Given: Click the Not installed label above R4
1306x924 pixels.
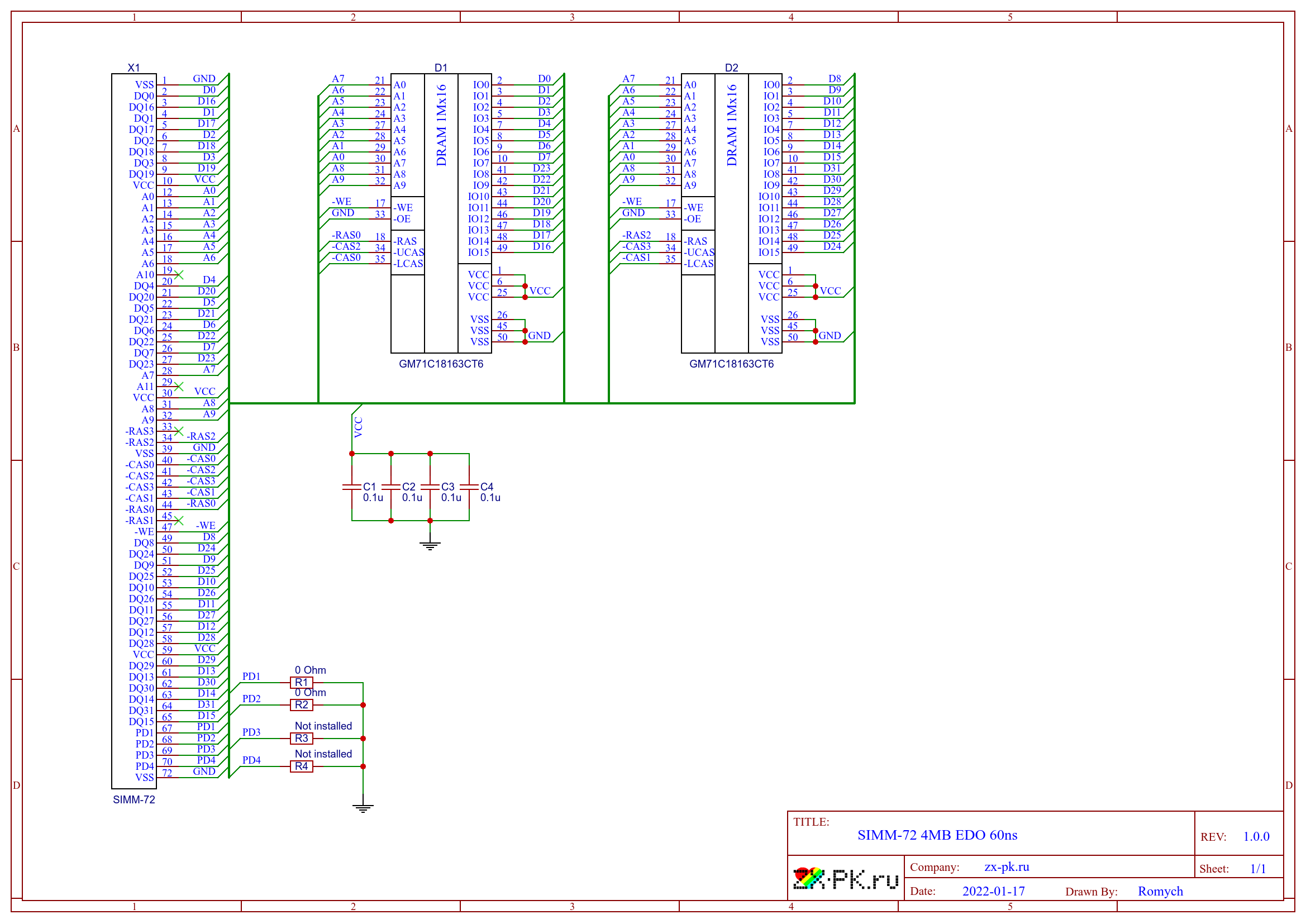Looking at the screenshot, I should click(x=323, y=754).
